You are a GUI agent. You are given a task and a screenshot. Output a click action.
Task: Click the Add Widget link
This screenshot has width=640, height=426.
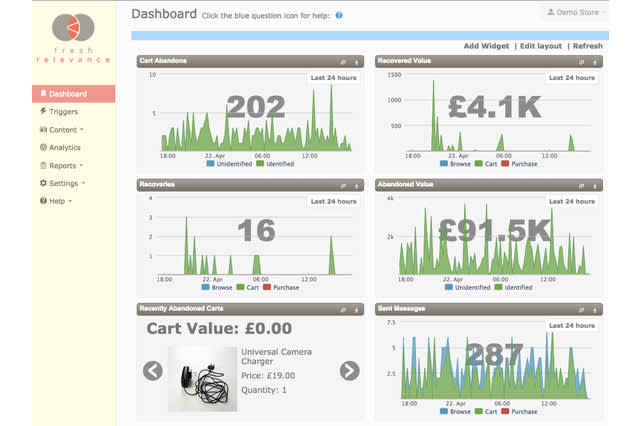485,46
